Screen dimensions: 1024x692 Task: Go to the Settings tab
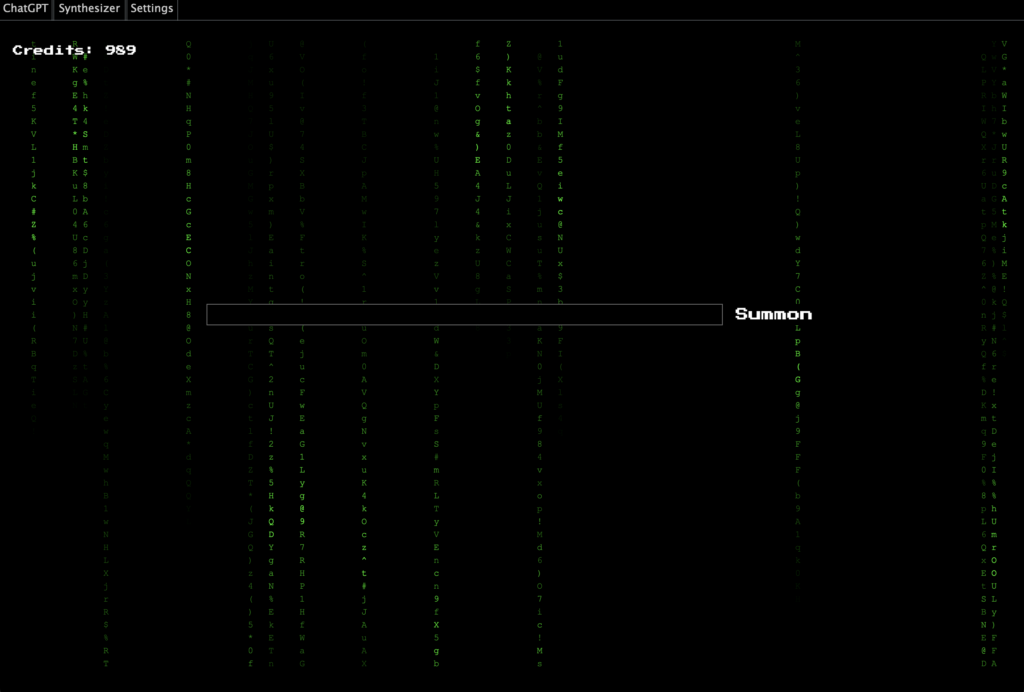tap(152, 9)
